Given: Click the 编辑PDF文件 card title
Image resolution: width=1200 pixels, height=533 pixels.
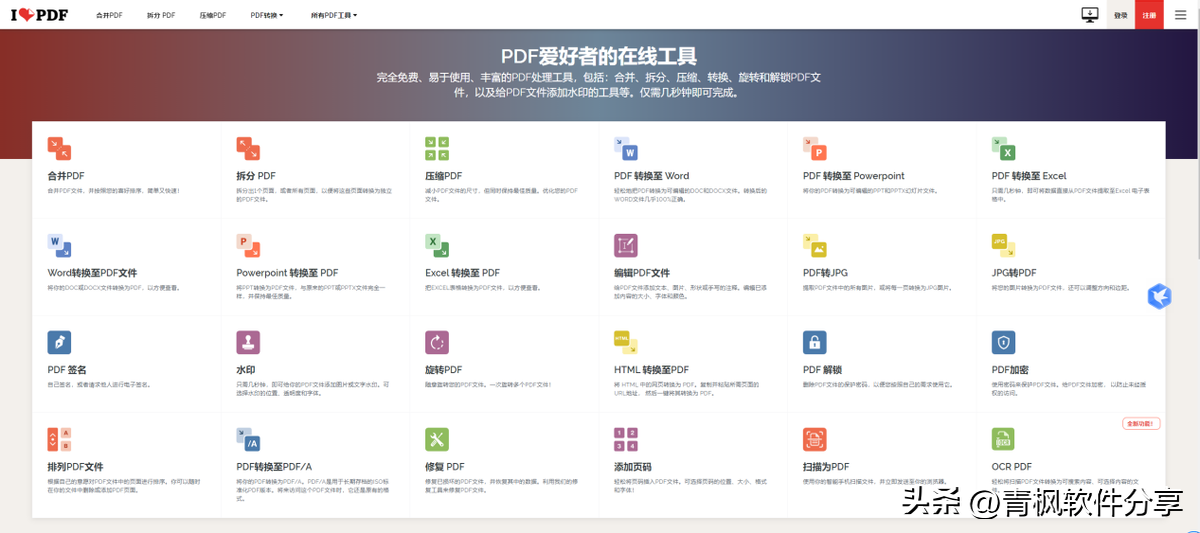Looking at the screenshot, I should click(x=642, y=273).
